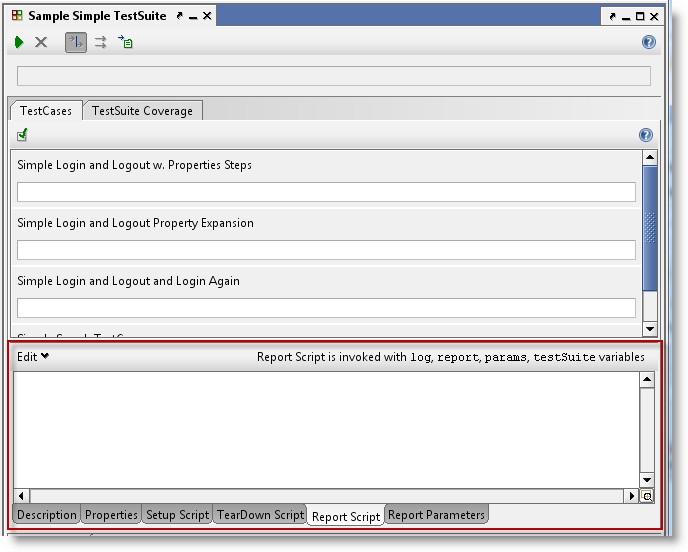Click script editor scroll up arrow
The height and width of the screenshot is (552, 688).
tap(647, 380)
